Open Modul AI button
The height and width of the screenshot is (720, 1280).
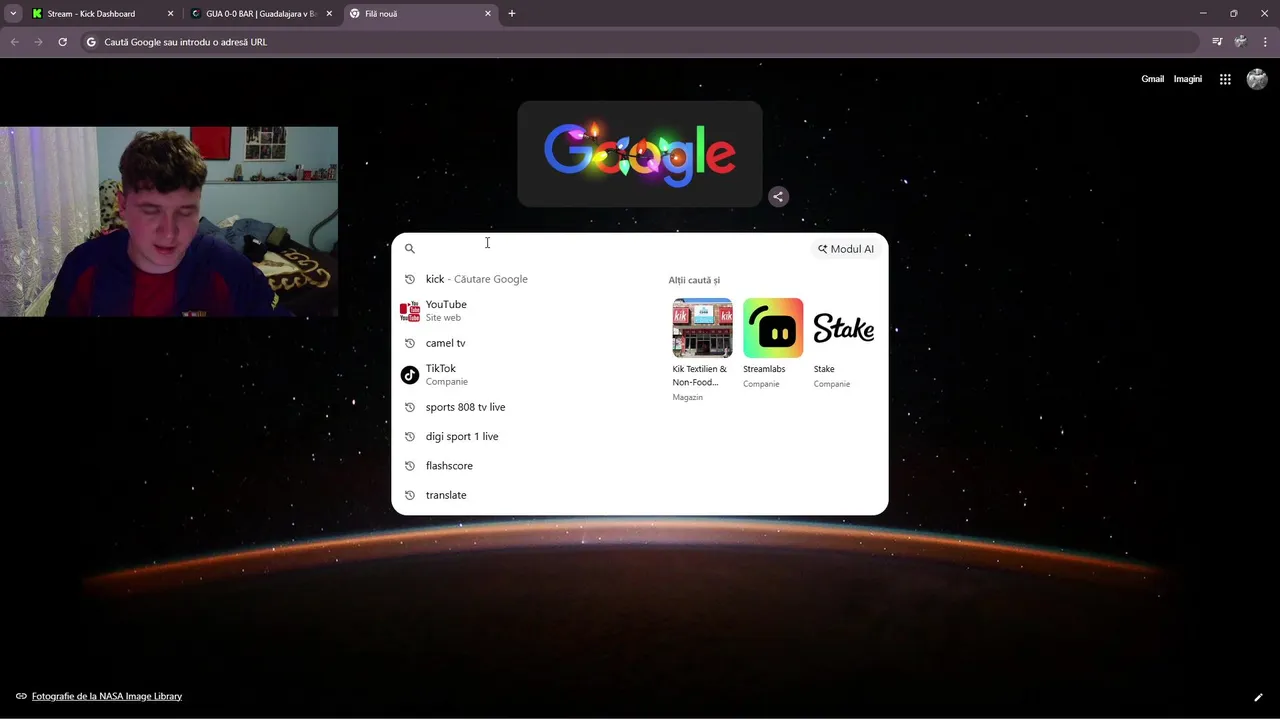click(x=846, y=249)
